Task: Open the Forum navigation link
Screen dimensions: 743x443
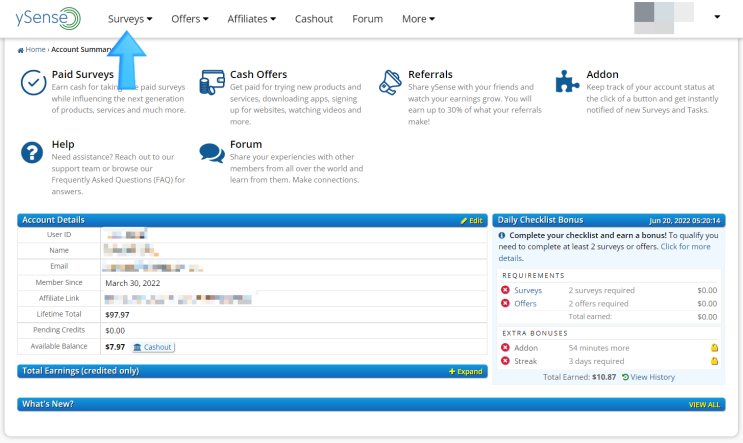Action: pos(367,19)
